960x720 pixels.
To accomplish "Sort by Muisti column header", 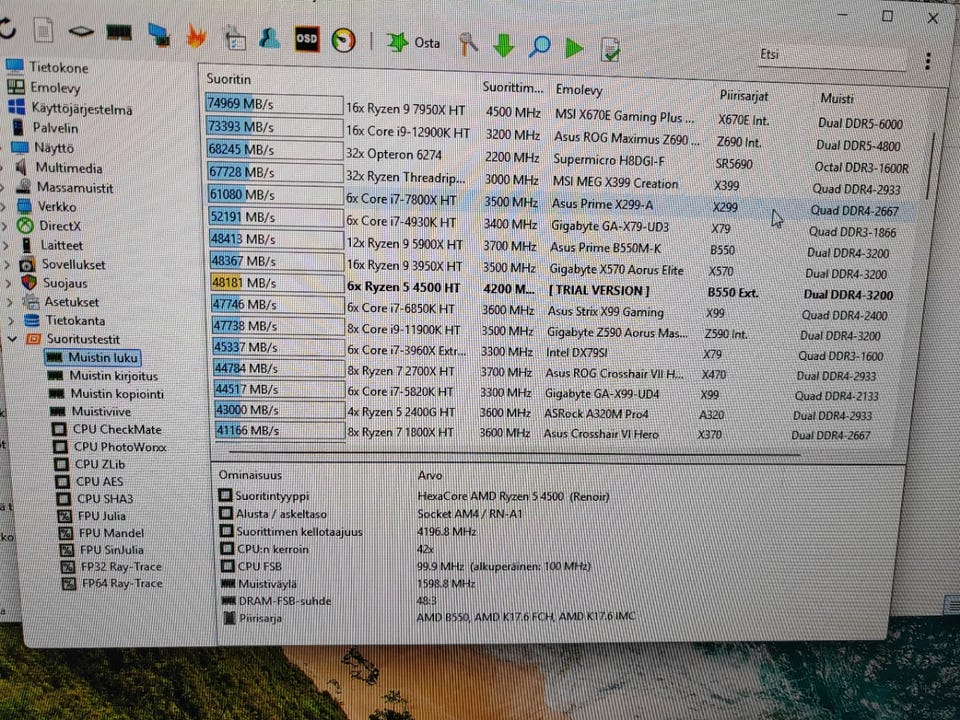I will tap(836, 99).
